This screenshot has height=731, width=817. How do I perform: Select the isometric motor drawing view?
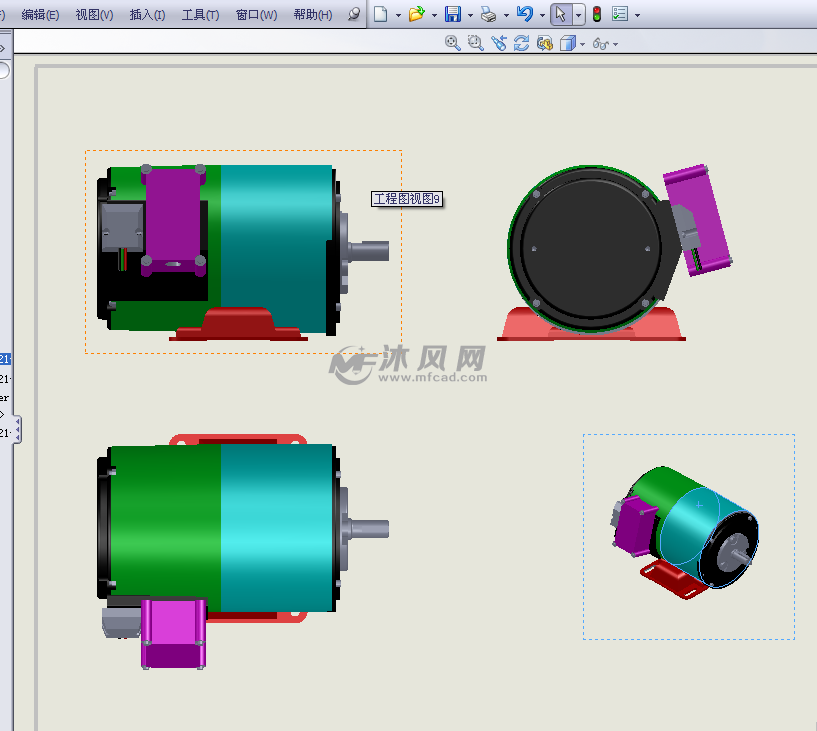click(688, 536)
